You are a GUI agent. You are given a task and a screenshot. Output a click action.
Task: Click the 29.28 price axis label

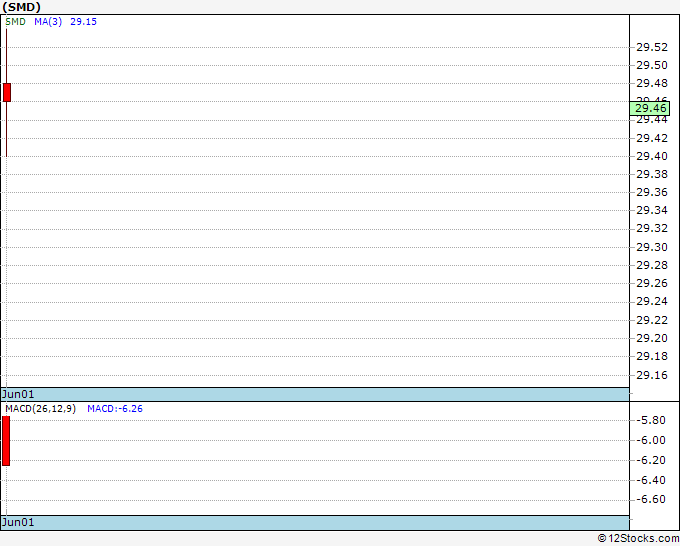(x=652, y=265)
